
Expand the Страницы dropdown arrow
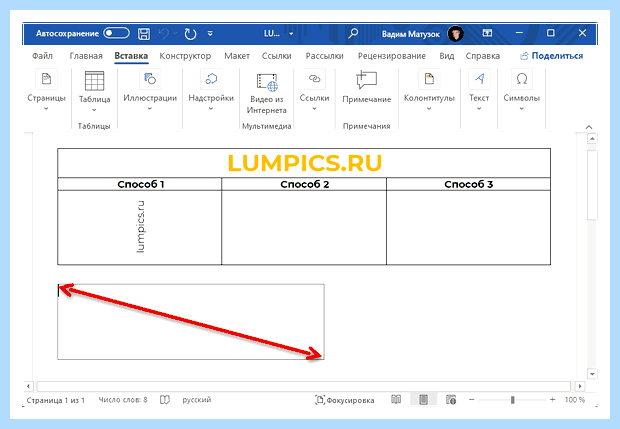46,108
